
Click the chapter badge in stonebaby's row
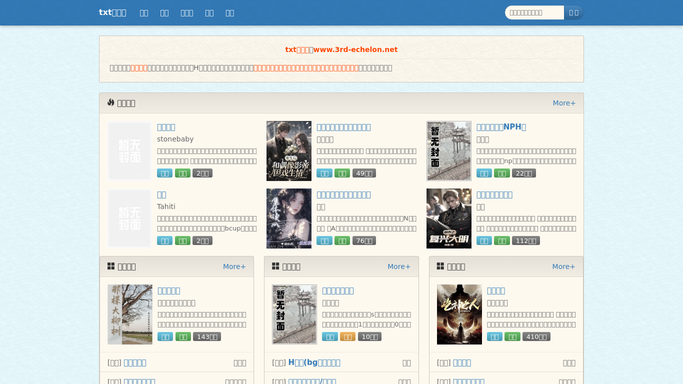(x=203, y=173)
